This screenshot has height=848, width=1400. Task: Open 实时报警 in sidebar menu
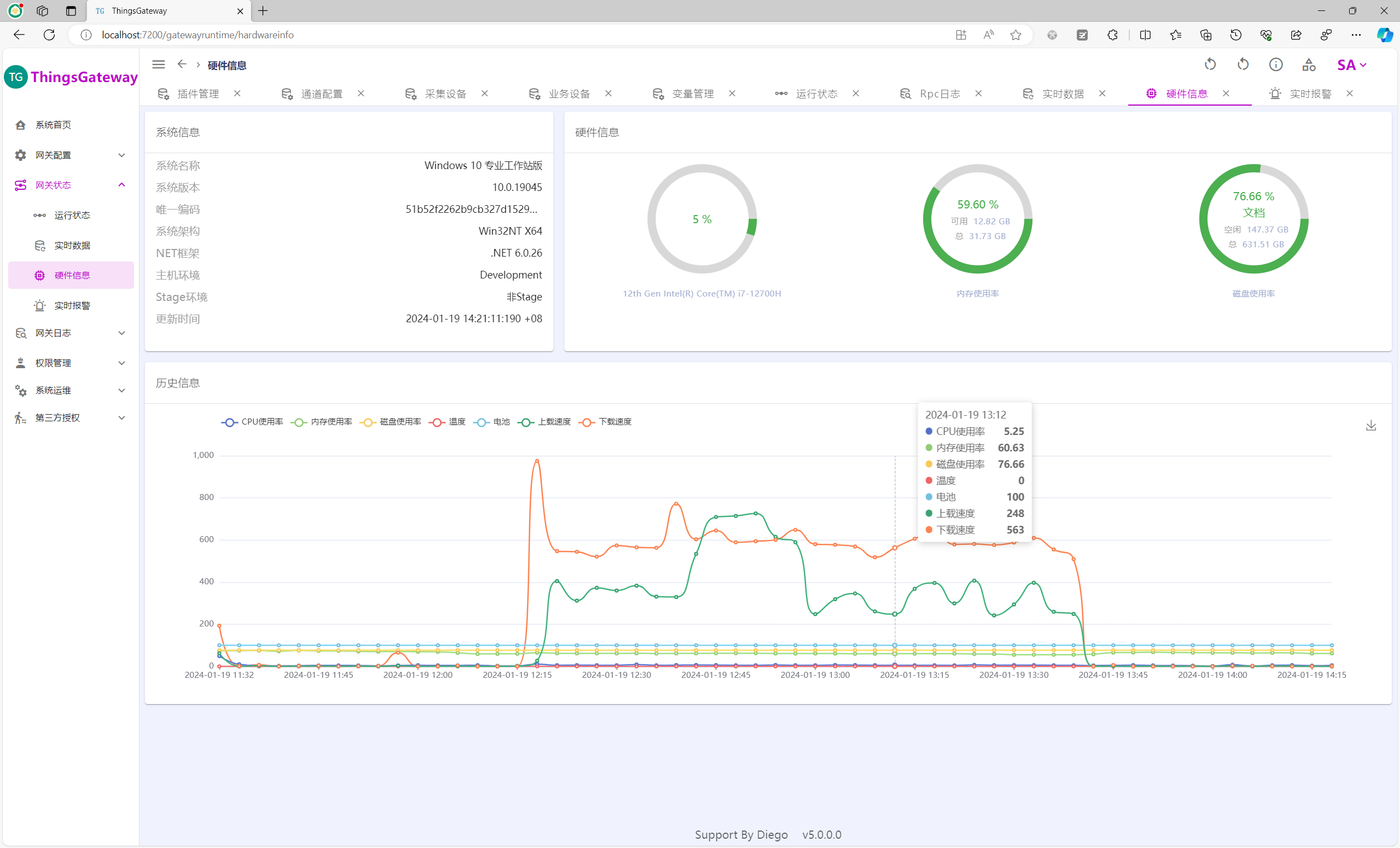(x=72, y=306)
